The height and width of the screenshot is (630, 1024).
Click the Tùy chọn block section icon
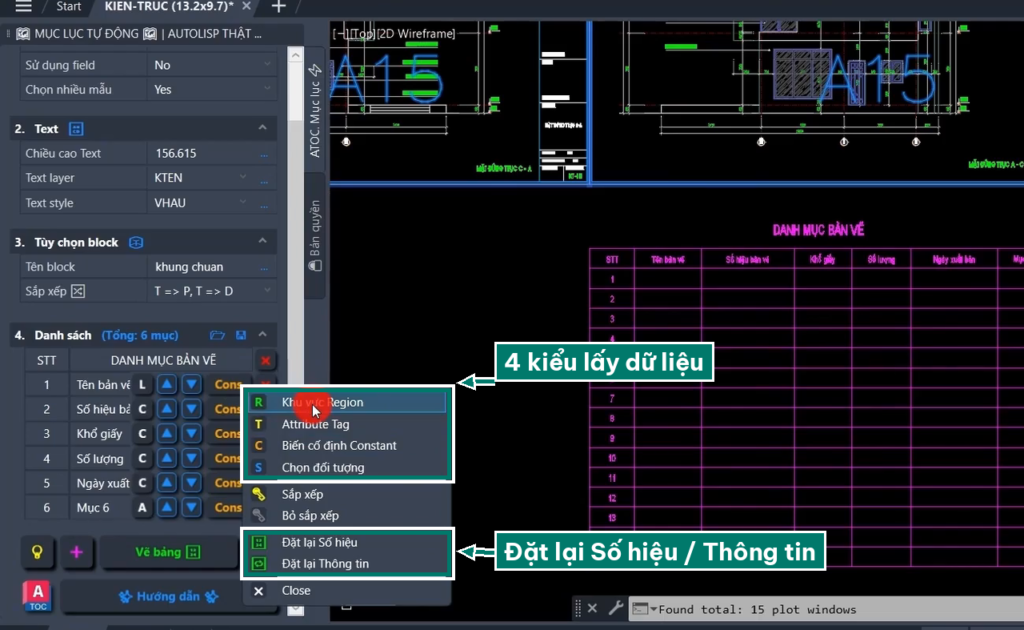point(136,242)
